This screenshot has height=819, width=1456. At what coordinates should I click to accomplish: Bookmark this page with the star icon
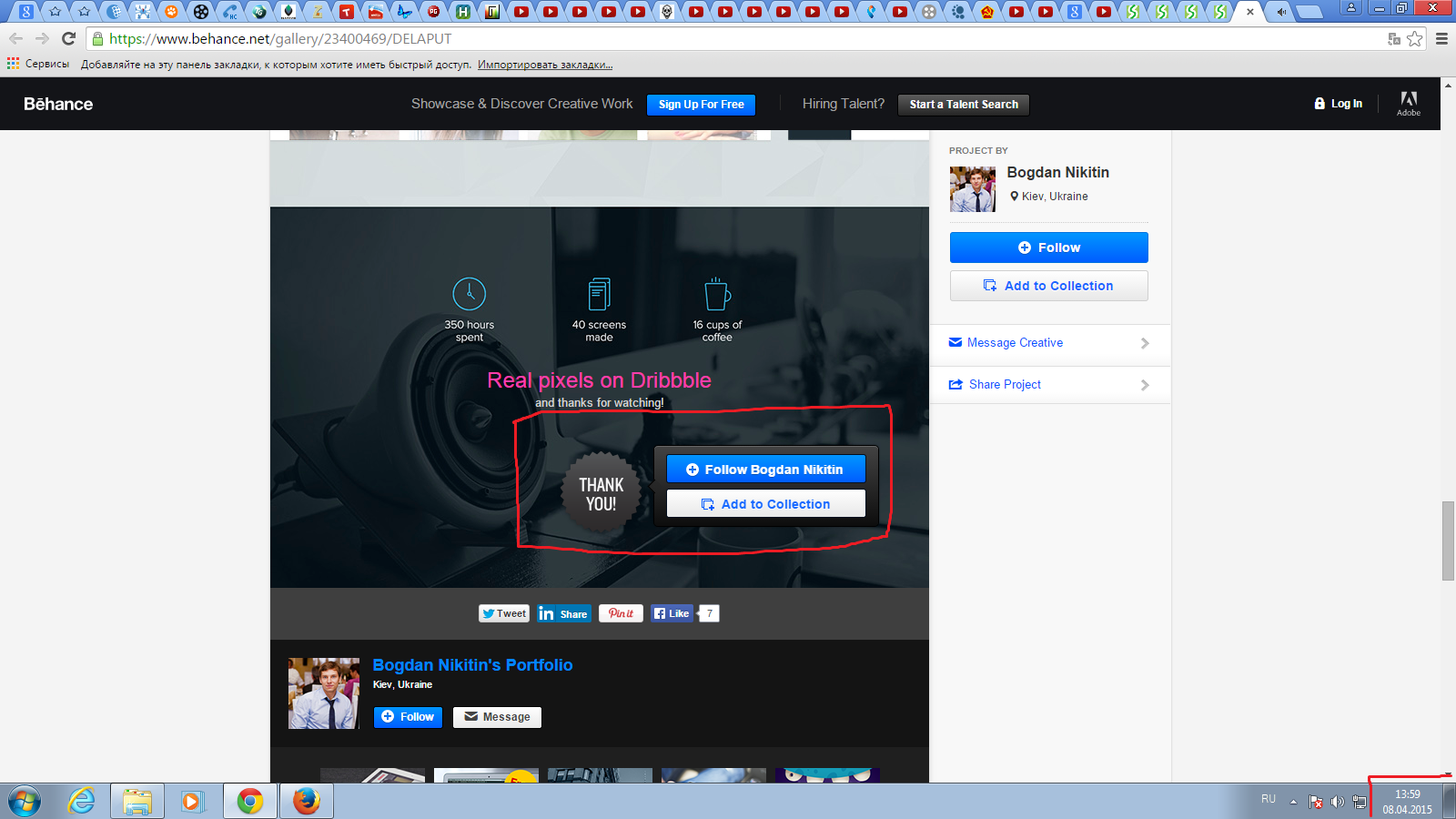1415,39
